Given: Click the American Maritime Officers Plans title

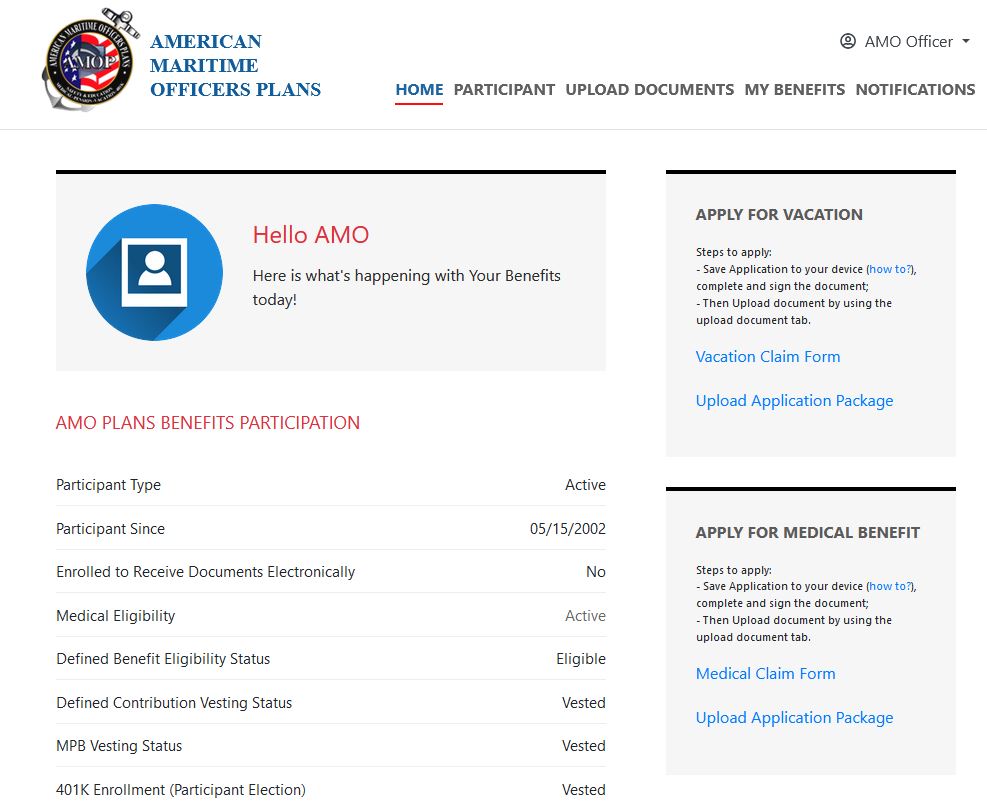Looking at the screenshot, I should 235,65.
